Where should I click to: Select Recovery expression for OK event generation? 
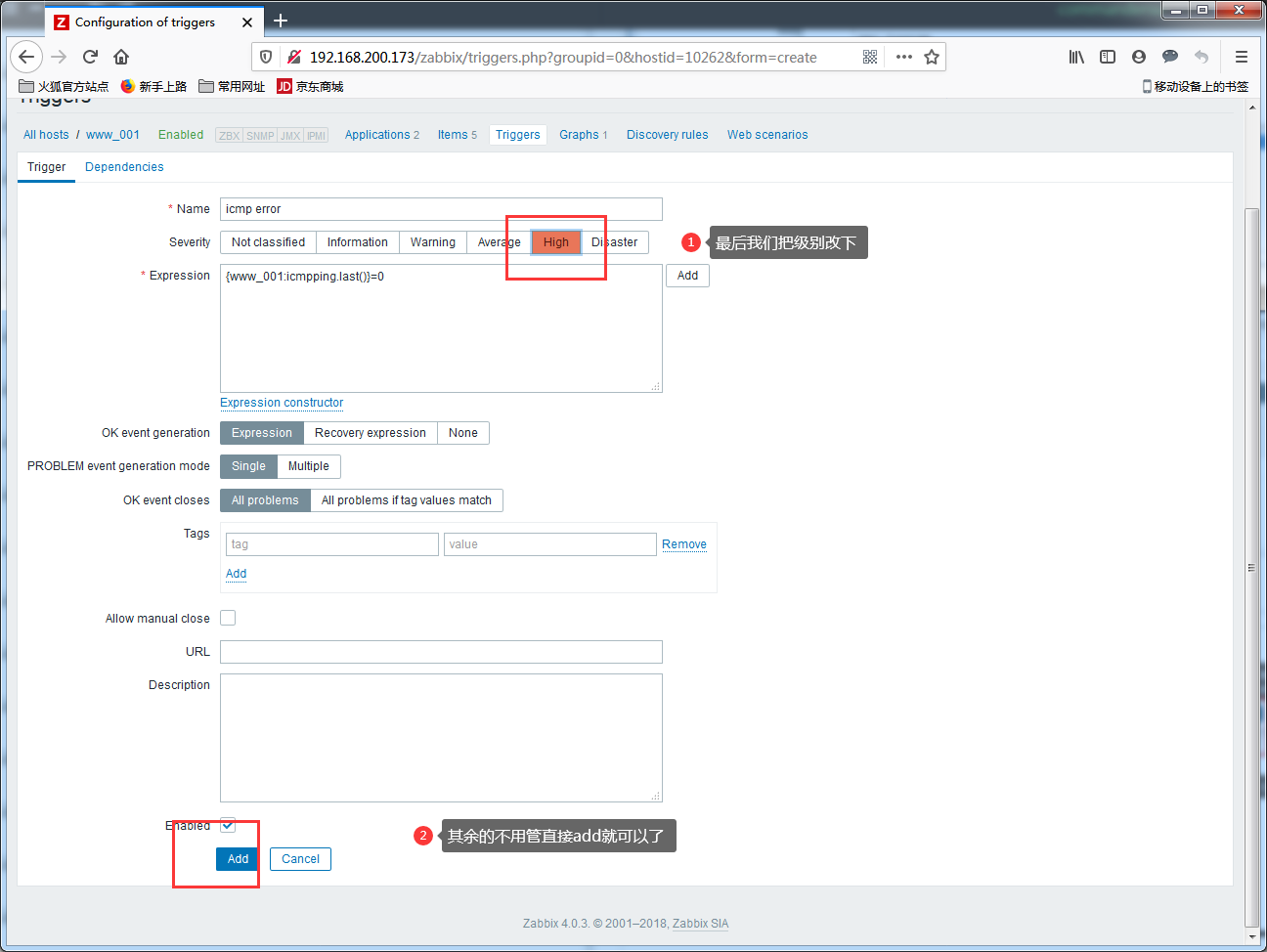(371, 433)
